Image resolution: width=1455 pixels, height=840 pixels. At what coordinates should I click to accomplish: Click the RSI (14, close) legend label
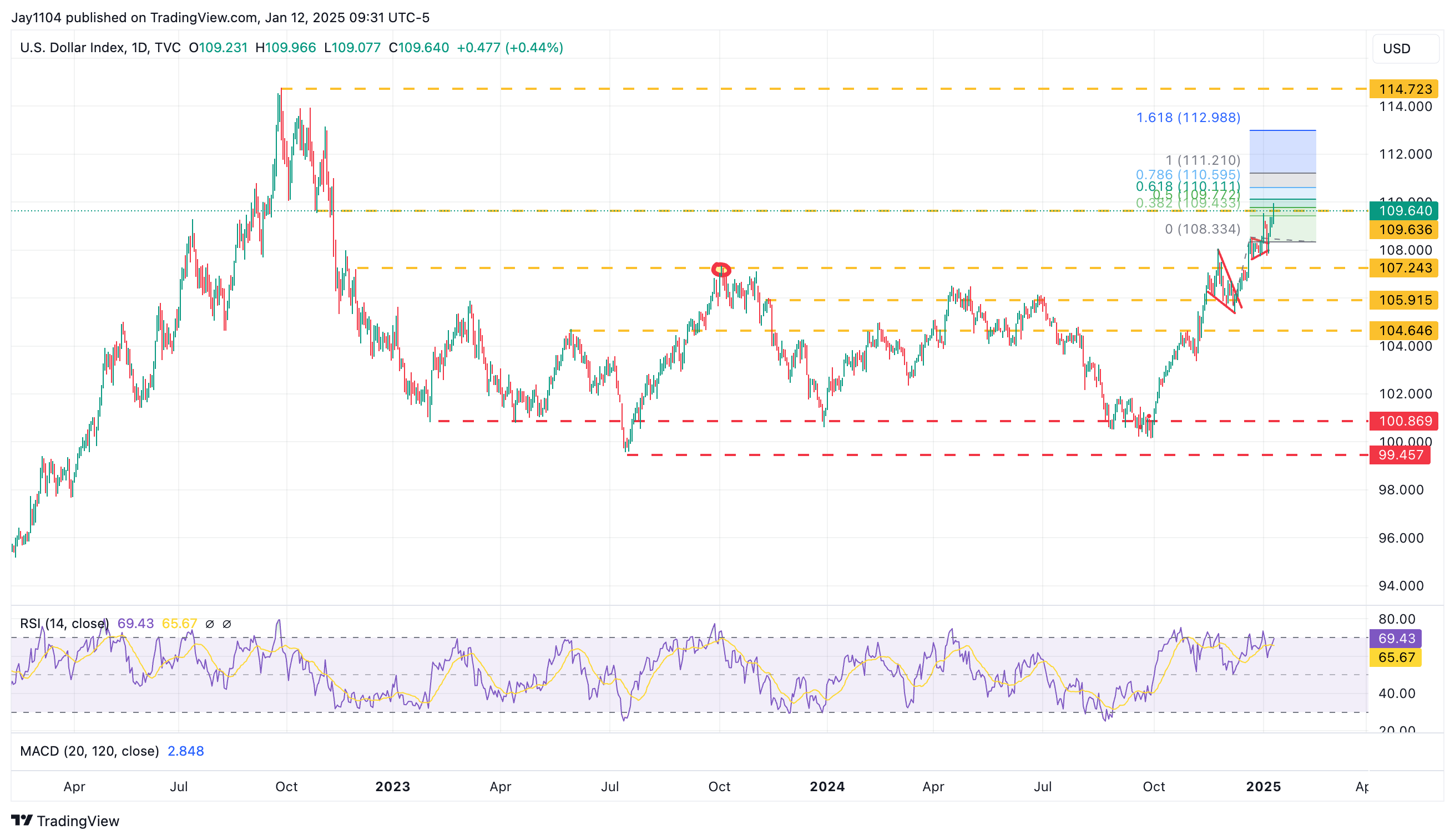tap(64, 624)
